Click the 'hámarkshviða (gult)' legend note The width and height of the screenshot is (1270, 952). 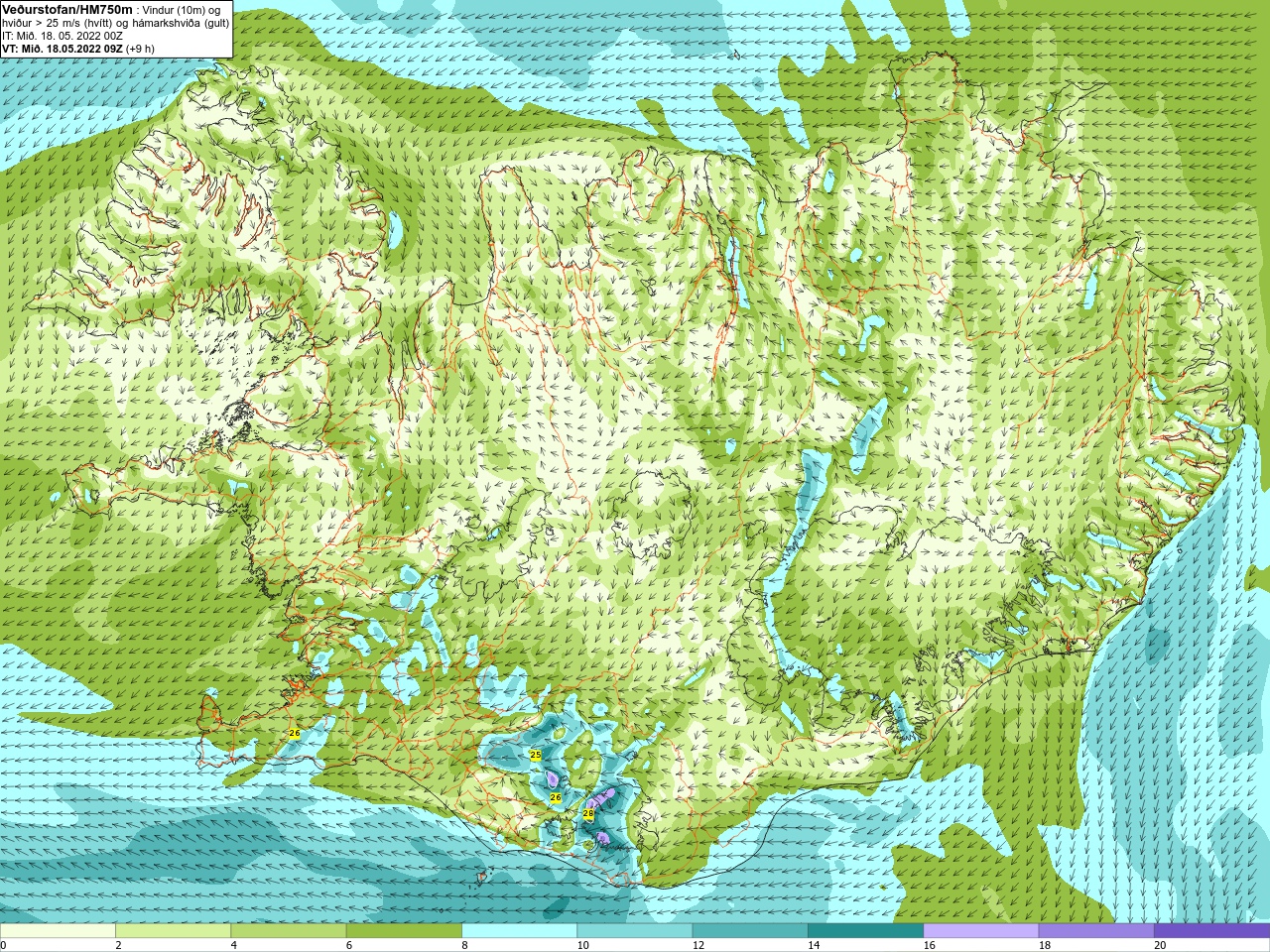(x=182, y=23)
